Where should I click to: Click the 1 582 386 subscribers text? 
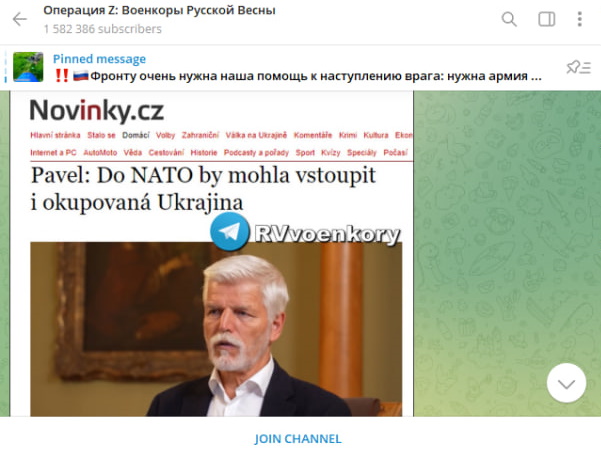pos(102,29)
